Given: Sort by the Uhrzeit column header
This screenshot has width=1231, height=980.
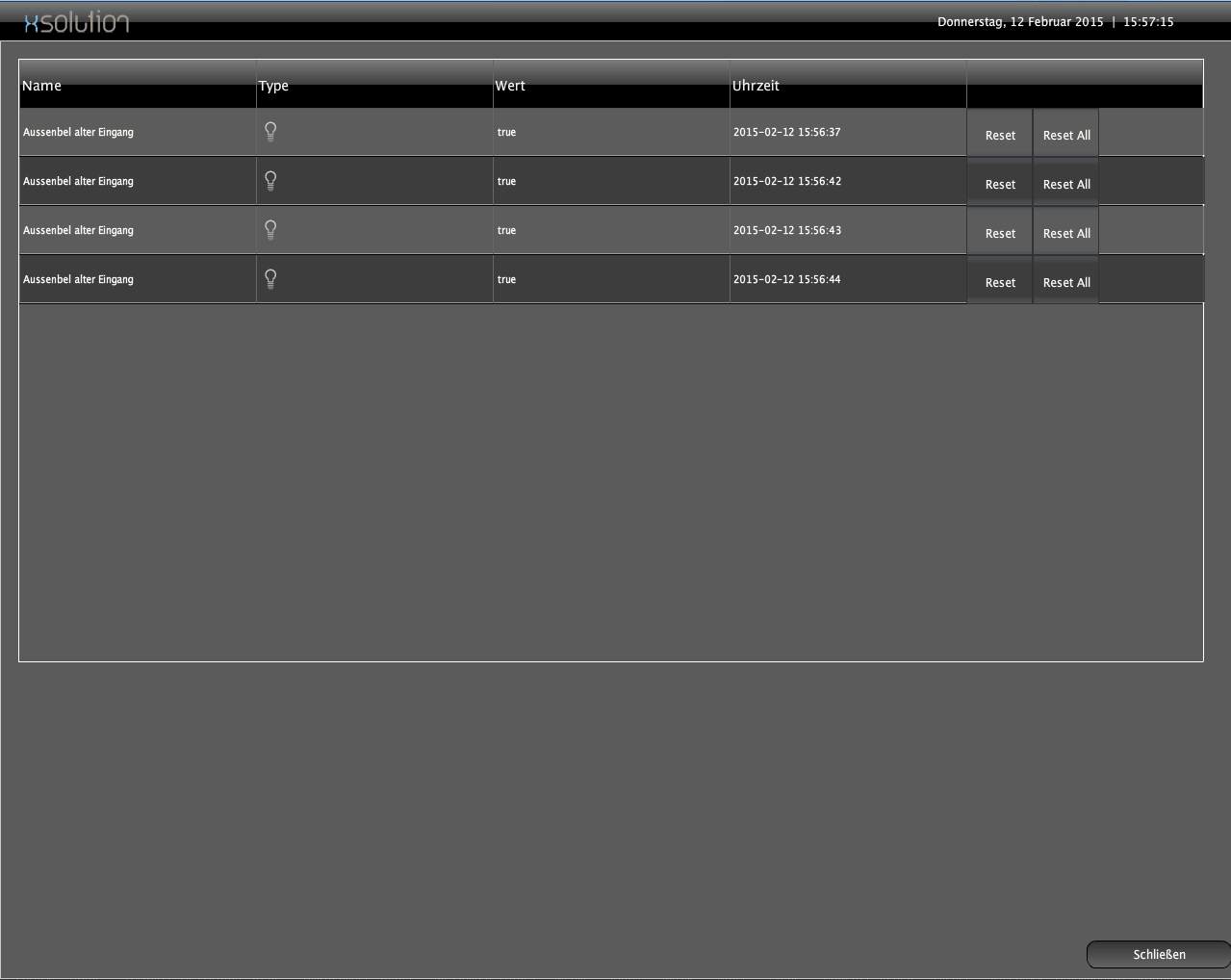Looking at the screenshot, I should tap(756, 86).
